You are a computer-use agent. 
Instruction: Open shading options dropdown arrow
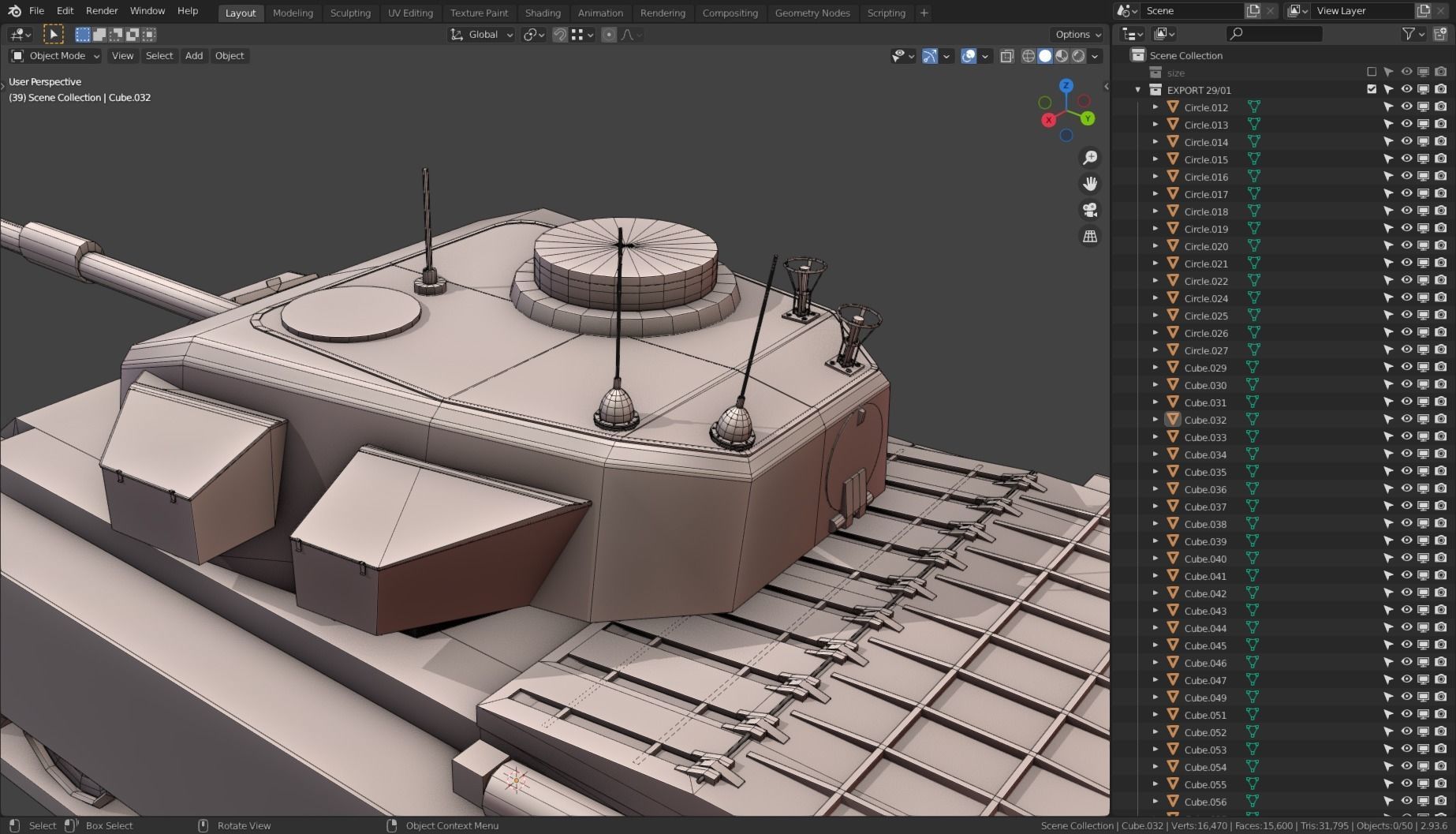pos(1095,56)
